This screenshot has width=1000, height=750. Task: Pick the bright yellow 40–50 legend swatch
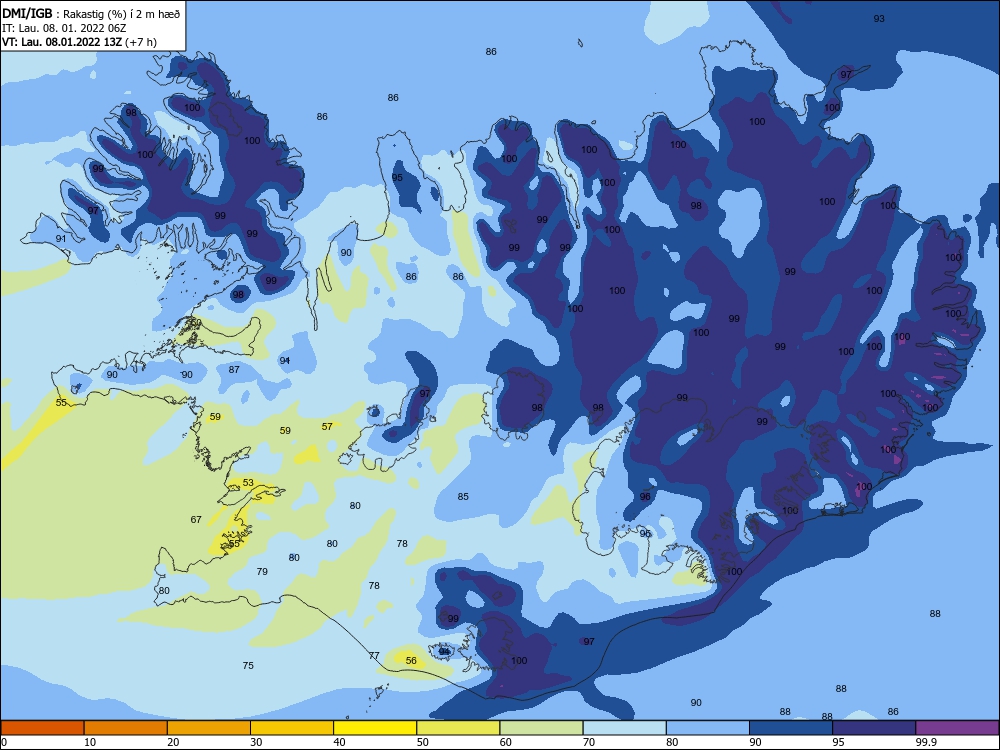click(x=375, y=728)
